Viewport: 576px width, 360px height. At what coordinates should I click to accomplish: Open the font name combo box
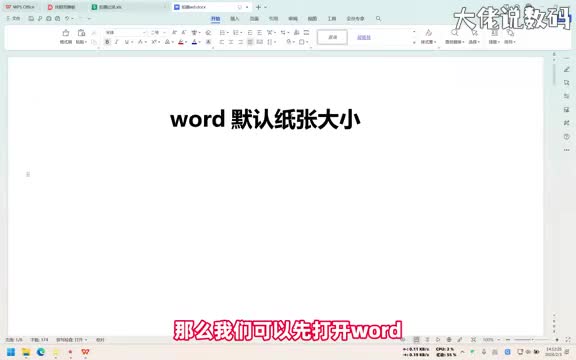[125, 33]
